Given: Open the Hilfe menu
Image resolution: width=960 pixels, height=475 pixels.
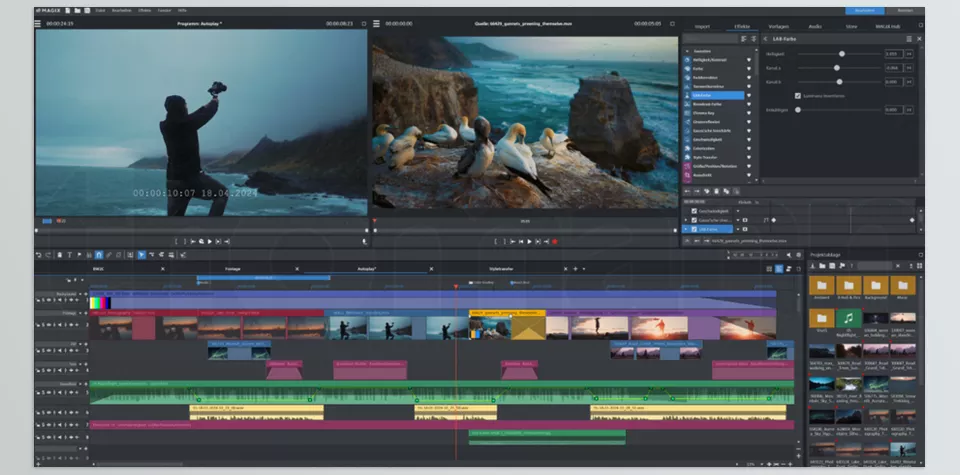Looking at the screenshot, I should click(182, 10).
